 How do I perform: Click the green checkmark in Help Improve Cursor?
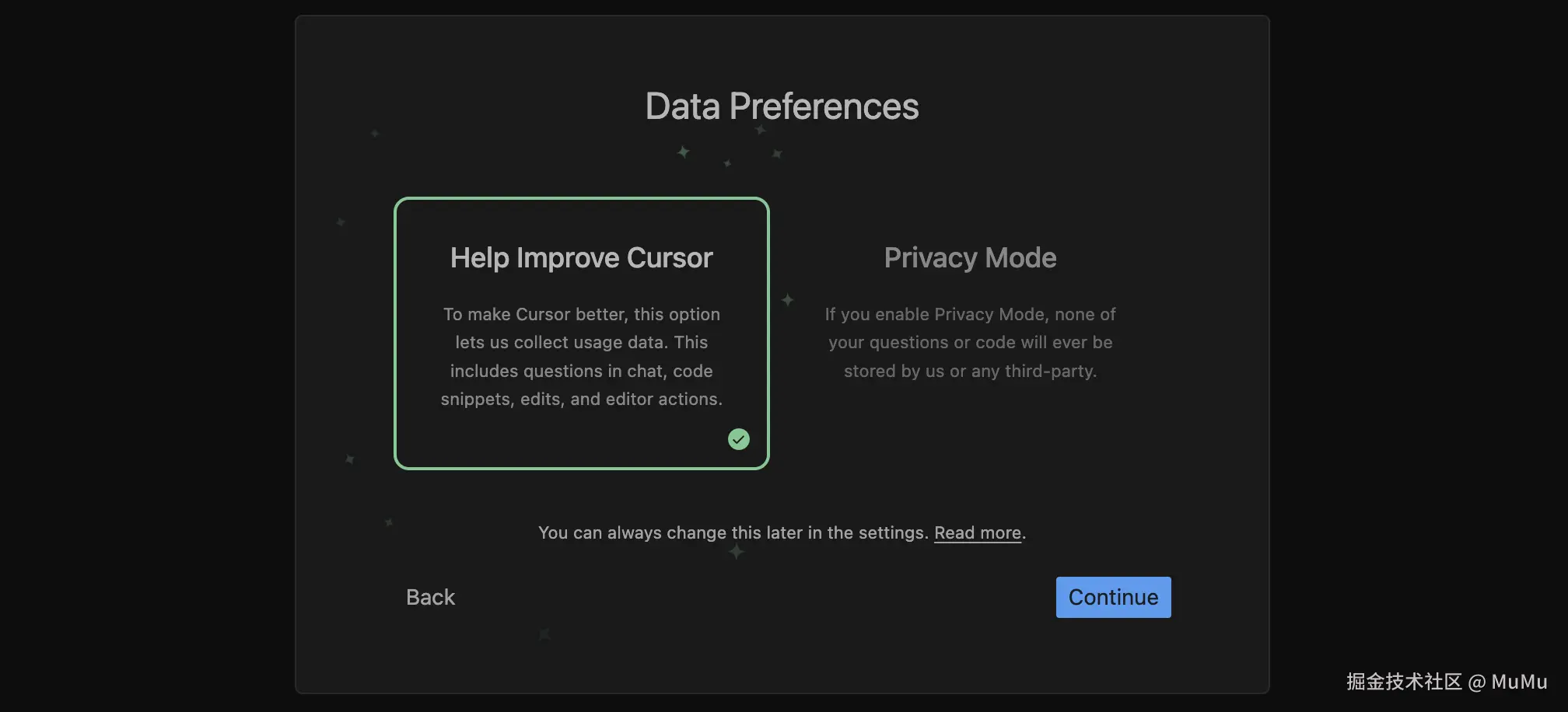coord(738,439)
